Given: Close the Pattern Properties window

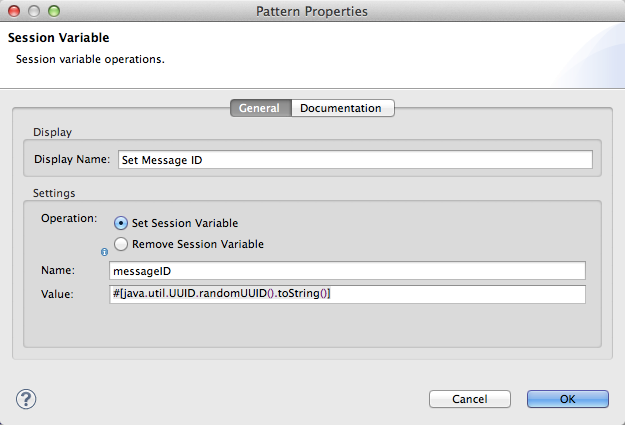Looking at the screenshot, I should point(16,12).
